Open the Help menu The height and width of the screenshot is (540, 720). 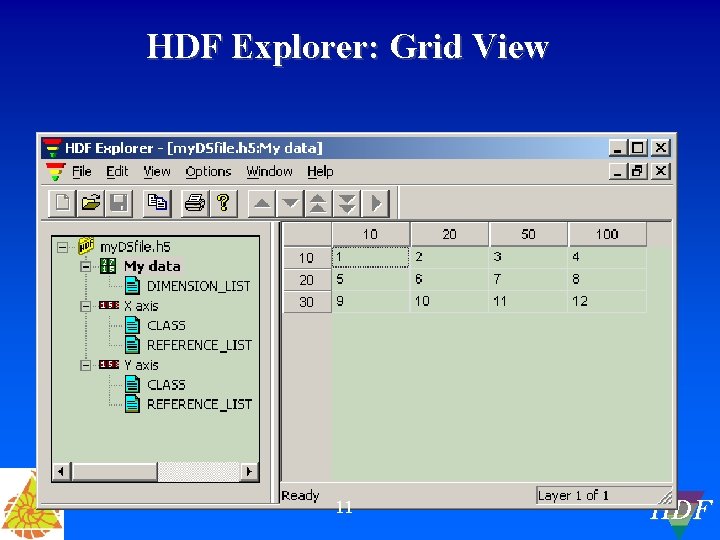coord(320,172)
